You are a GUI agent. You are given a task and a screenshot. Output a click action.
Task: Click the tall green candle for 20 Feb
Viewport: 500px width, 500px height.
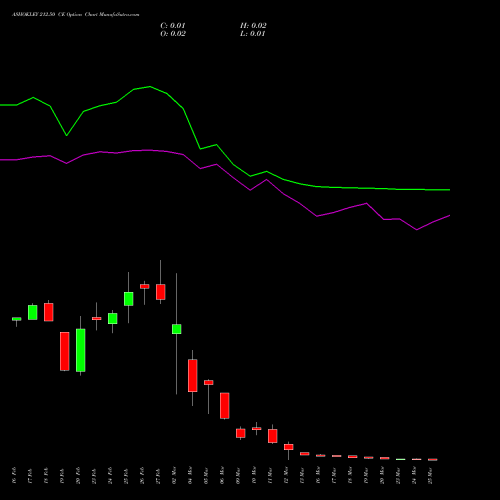(81, 350)
